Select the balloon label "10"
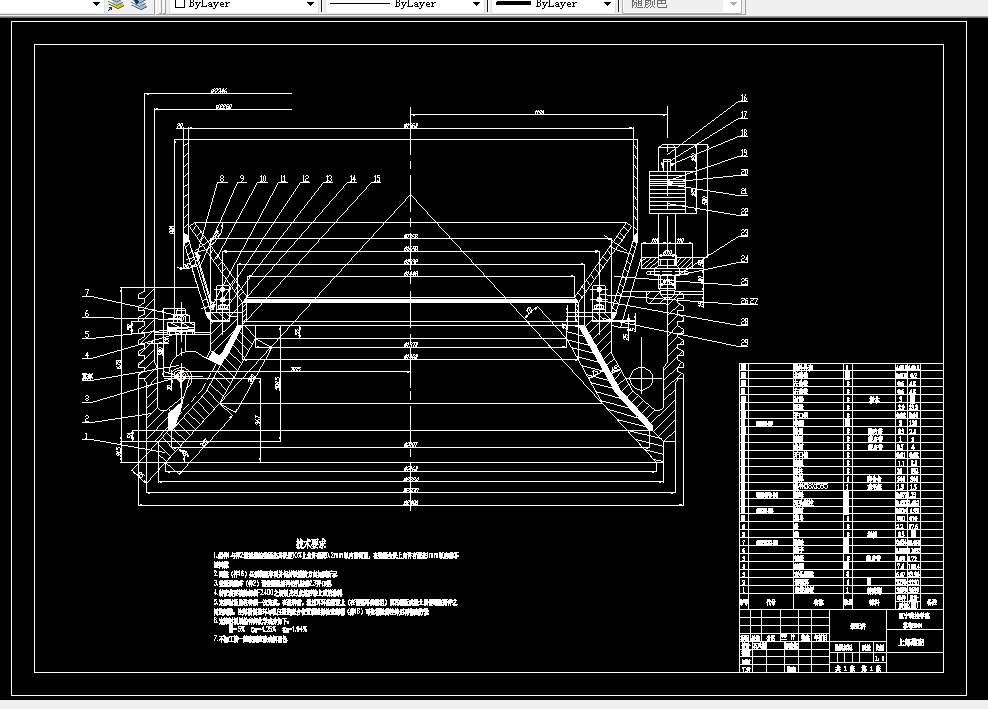The image size is (988, 709). click(263, 179)
